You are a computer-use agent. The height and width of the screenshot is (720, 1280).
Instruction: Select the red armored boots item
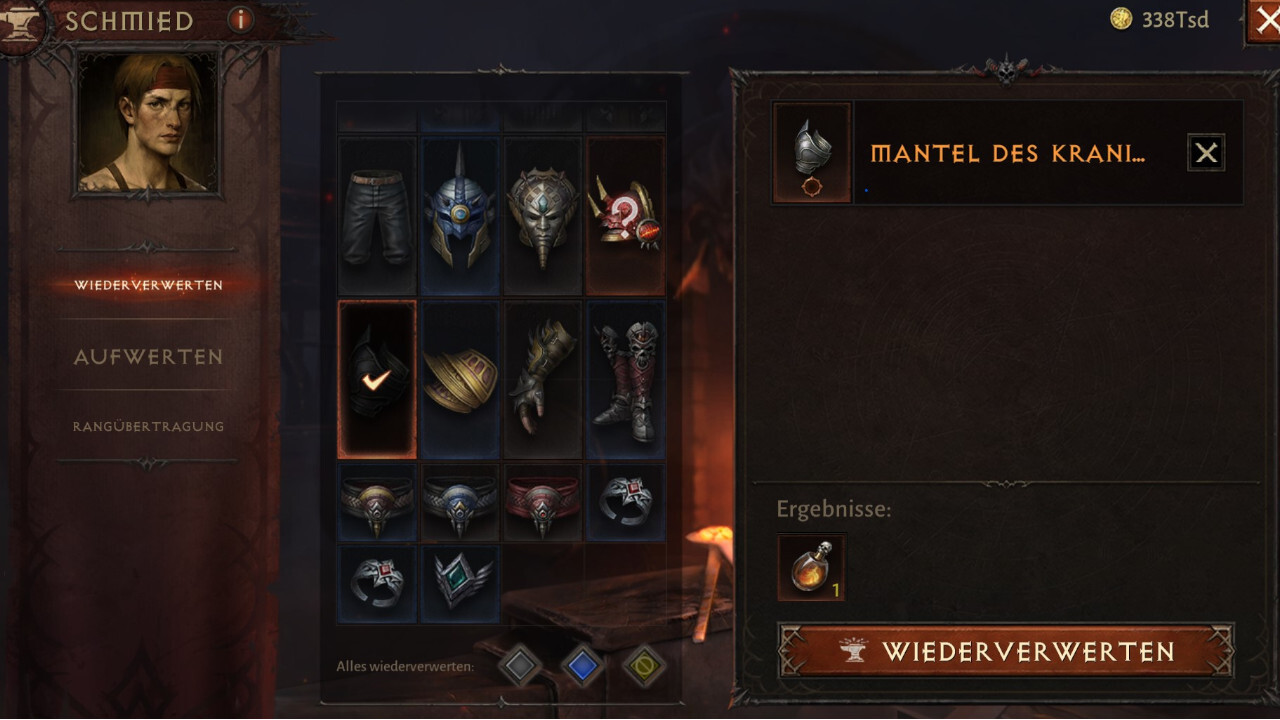[626, 380]
